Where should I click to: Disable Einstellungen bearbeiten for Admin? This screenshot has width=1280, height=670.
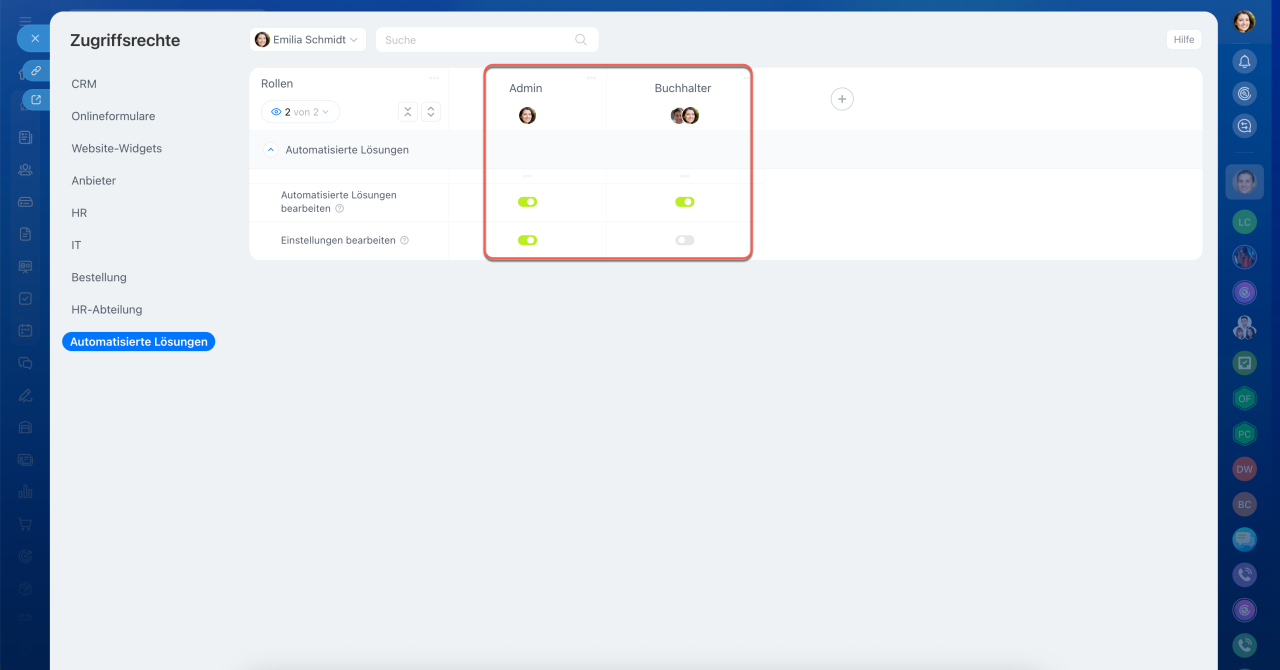[527, 240]
